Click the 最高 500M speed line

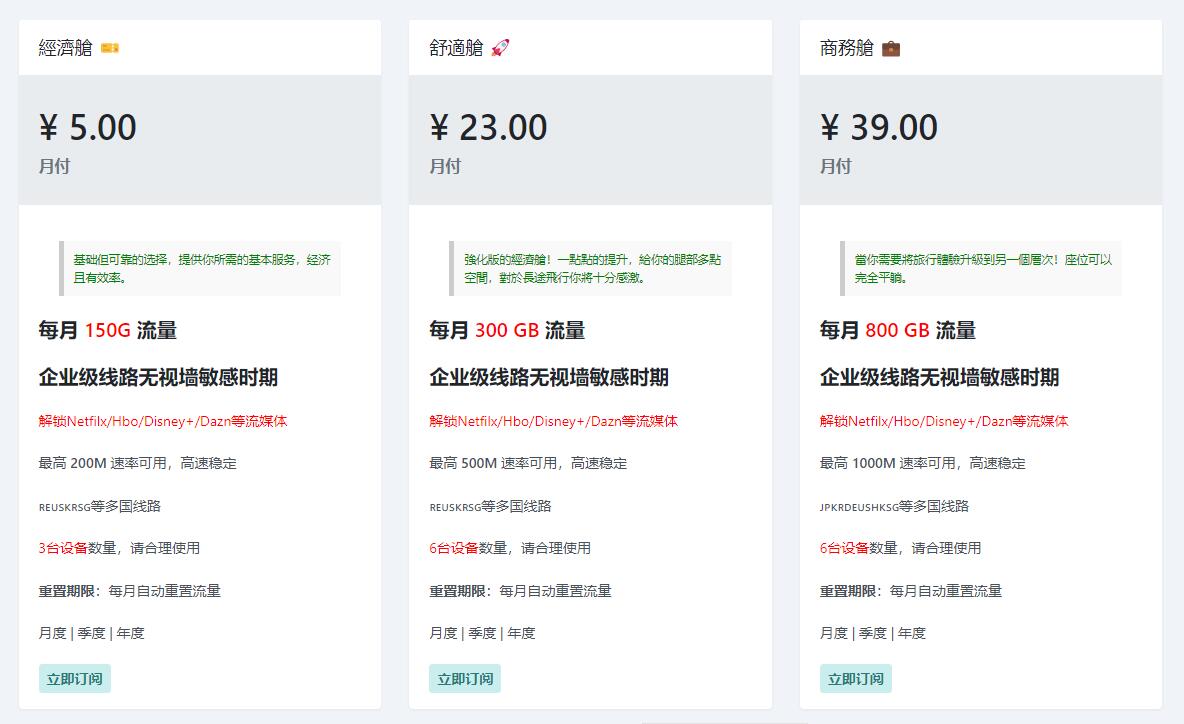[x=528, y=463]
